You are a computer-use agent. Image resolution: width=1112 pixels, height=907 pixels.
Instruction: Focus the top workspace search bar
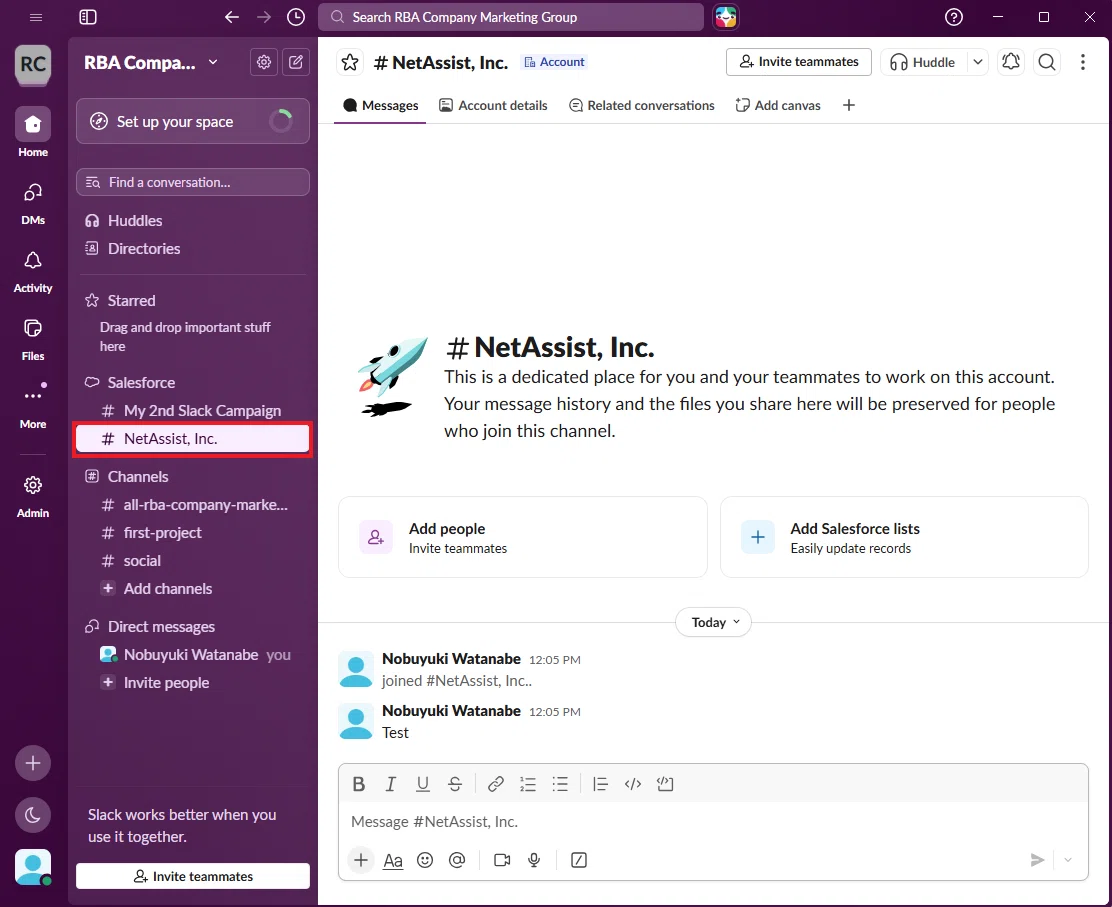511,17
